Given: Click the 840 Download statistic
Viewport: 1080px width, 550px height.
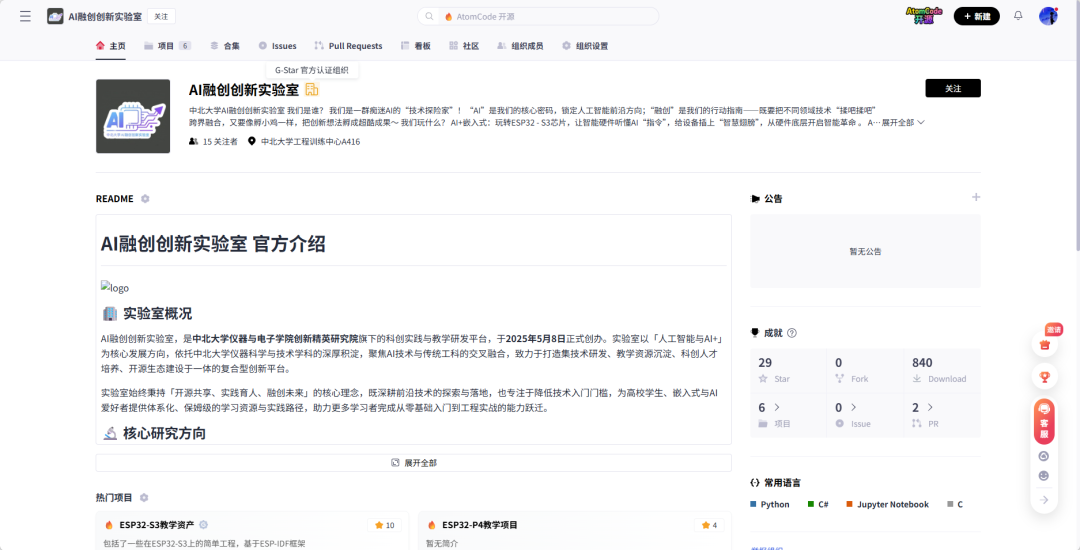Looking at the screenshot, I should [x=942, y=370].
